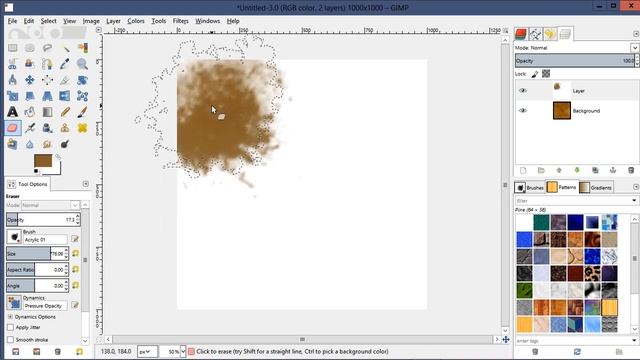Enable the Smooth stroke checkbox
This screenshot has height=360, width=640.
coord(11,340)
